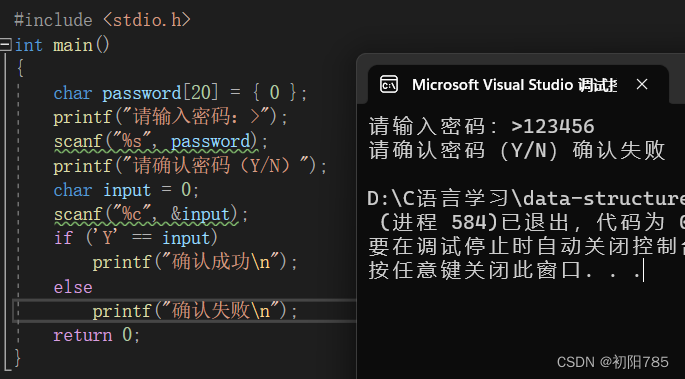Screen dimensions: 685x379
Task: Click the char password[20] declaration line
Action: click(x=180, y=93)
